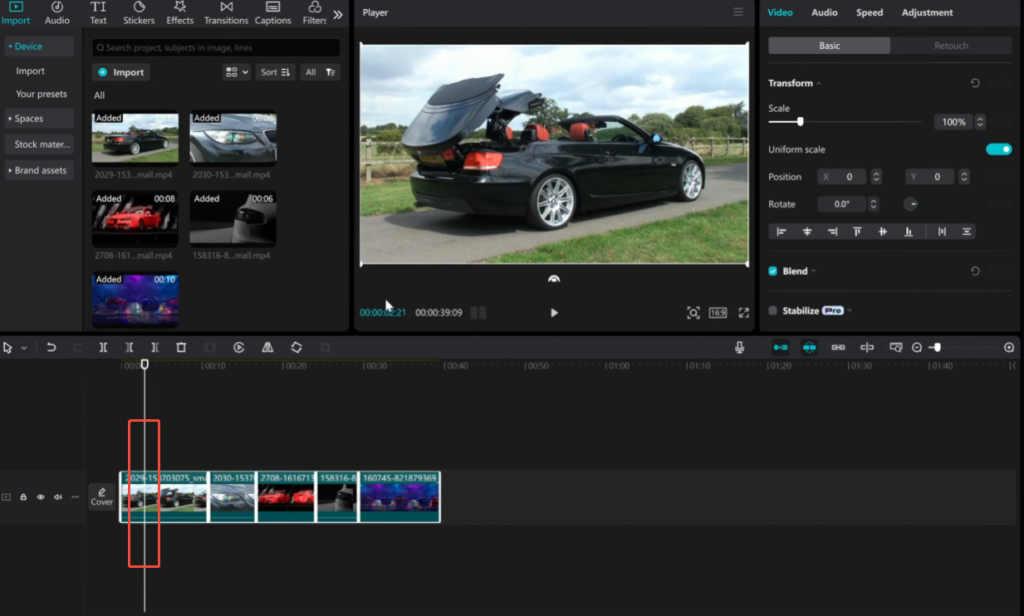This screenshot has width=1024, height=616.
Task: Enable the Uniform scale toggle
Action: point(999,148)
